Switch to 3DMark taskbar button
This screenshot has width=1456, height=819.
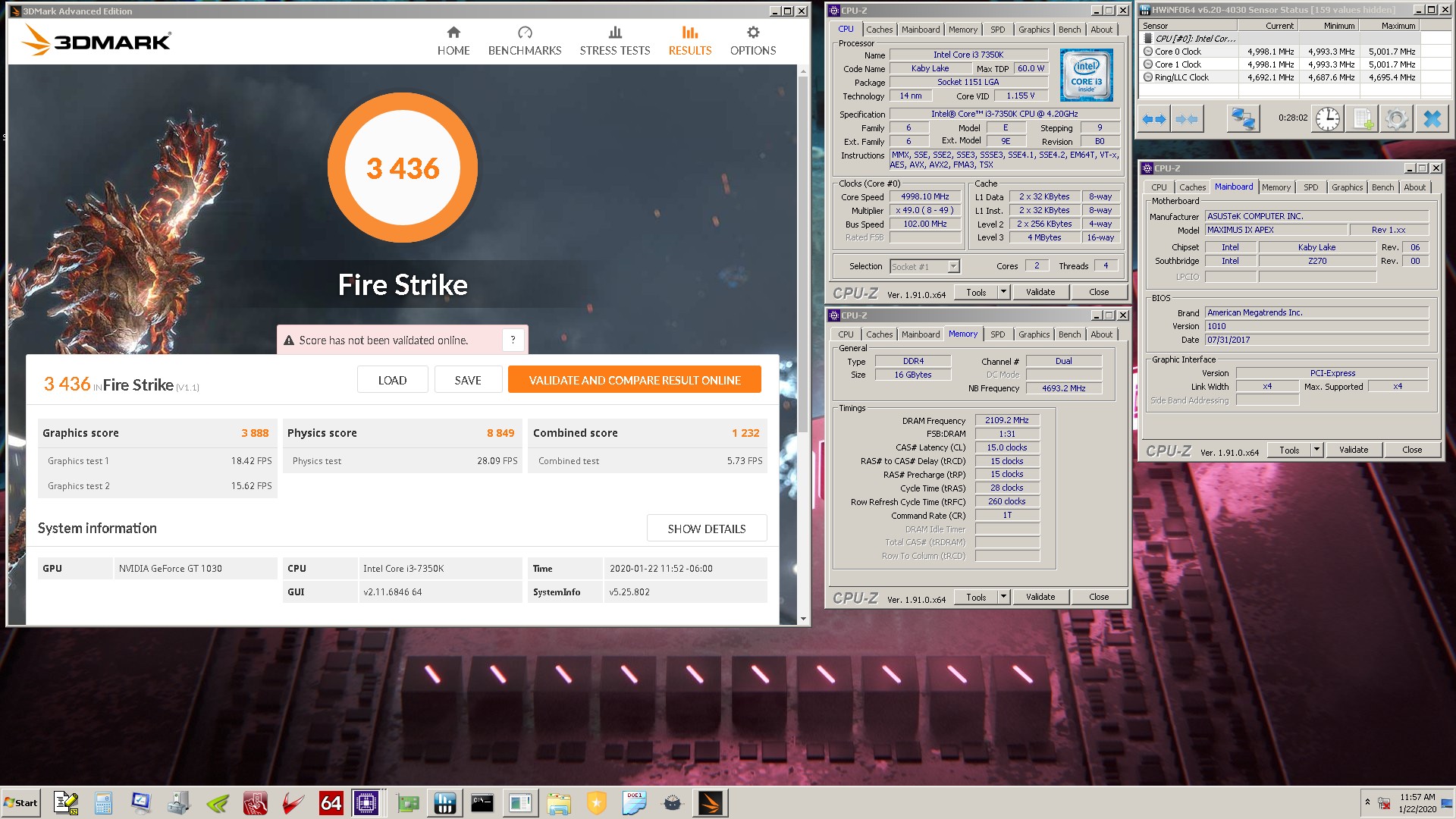(711, 803)
